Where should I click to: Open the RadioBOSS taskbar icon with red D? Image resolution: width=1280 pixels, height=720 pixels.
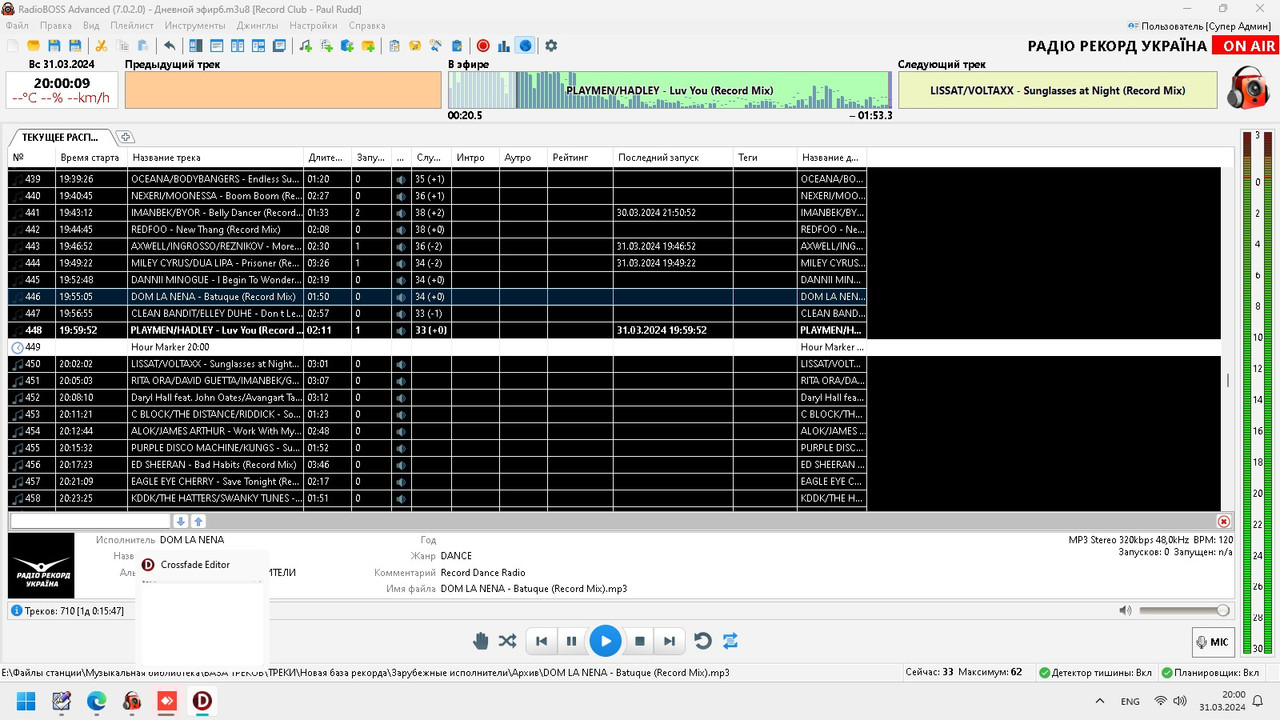203,700
